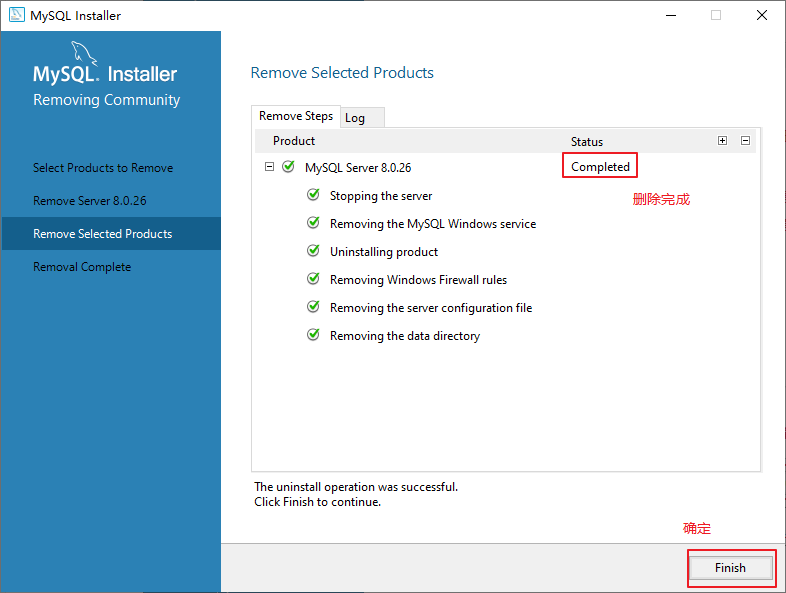Click check icon beside Removing the data directory
Screen dimensions: 786x593
[x=313, y=335]
